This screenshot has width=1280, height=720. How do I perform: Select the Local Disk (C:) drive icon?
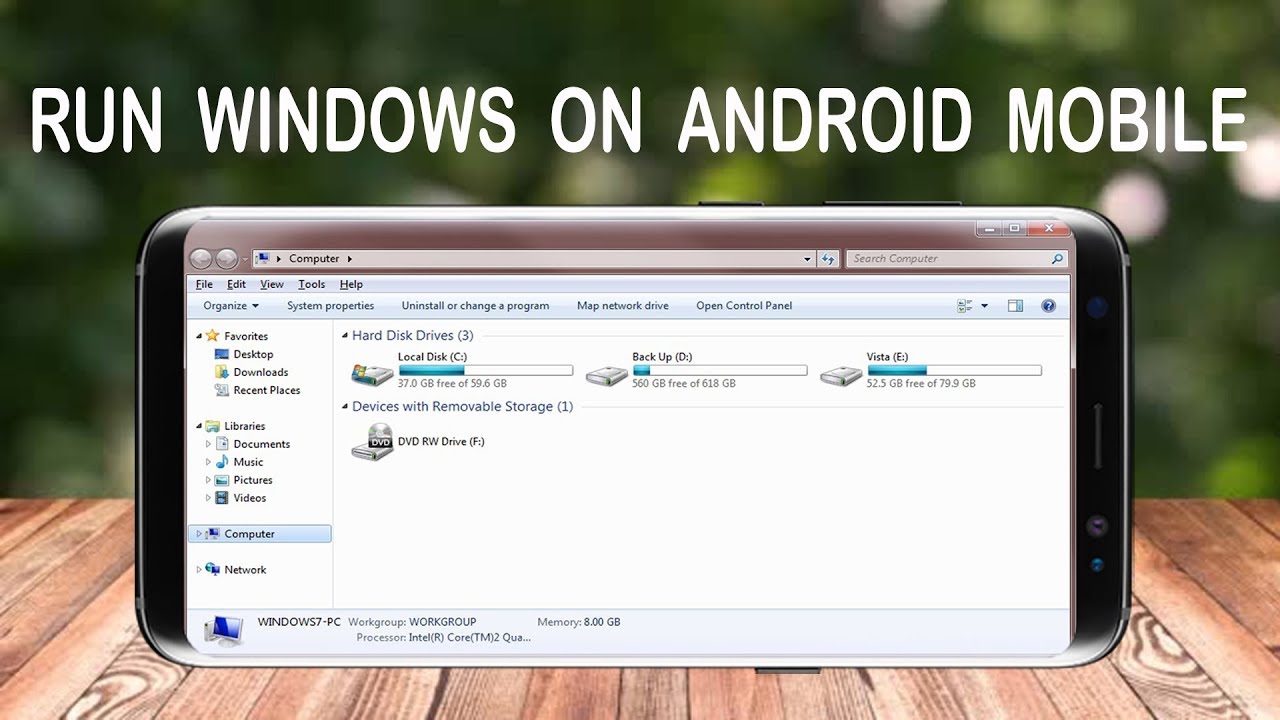[x=372, y=375]
